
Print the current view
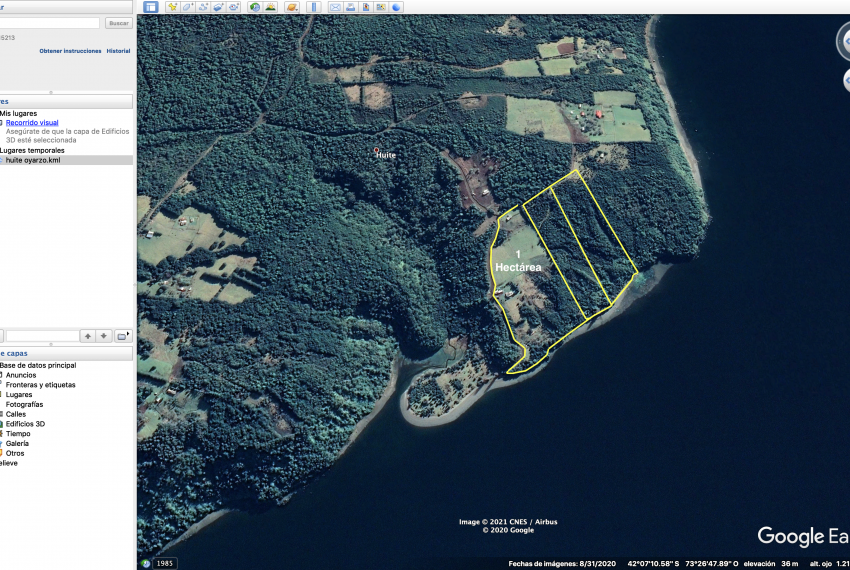(x=351, y=7)
